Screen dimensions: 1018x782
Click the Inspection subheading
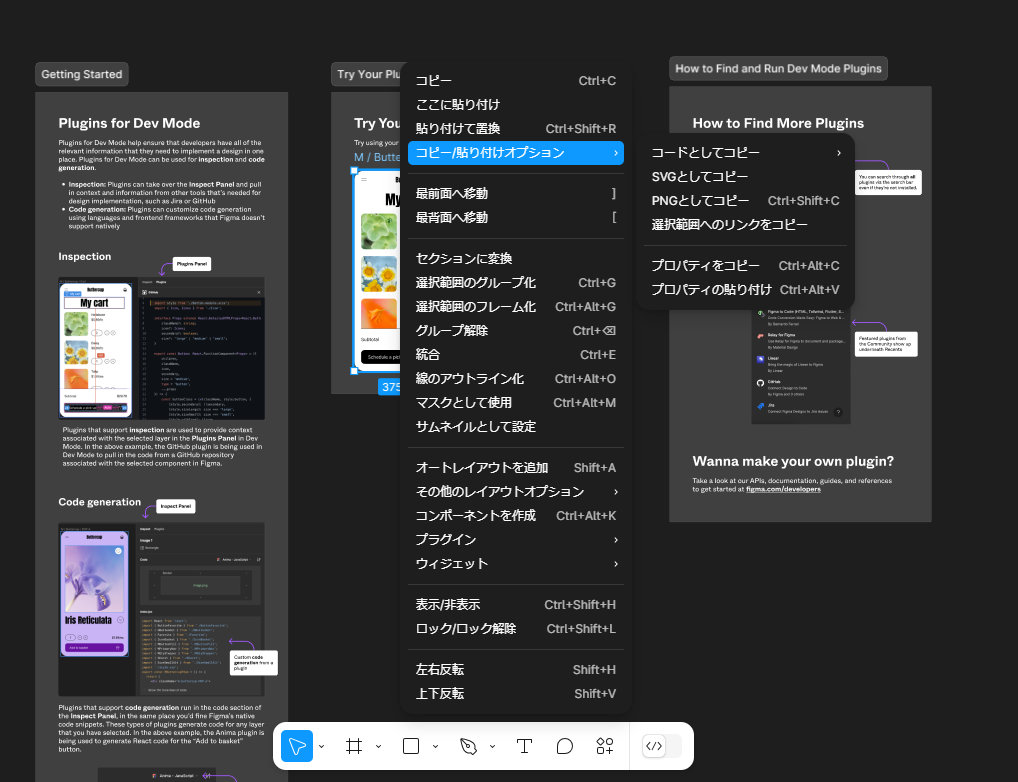(x=84, y=257)
